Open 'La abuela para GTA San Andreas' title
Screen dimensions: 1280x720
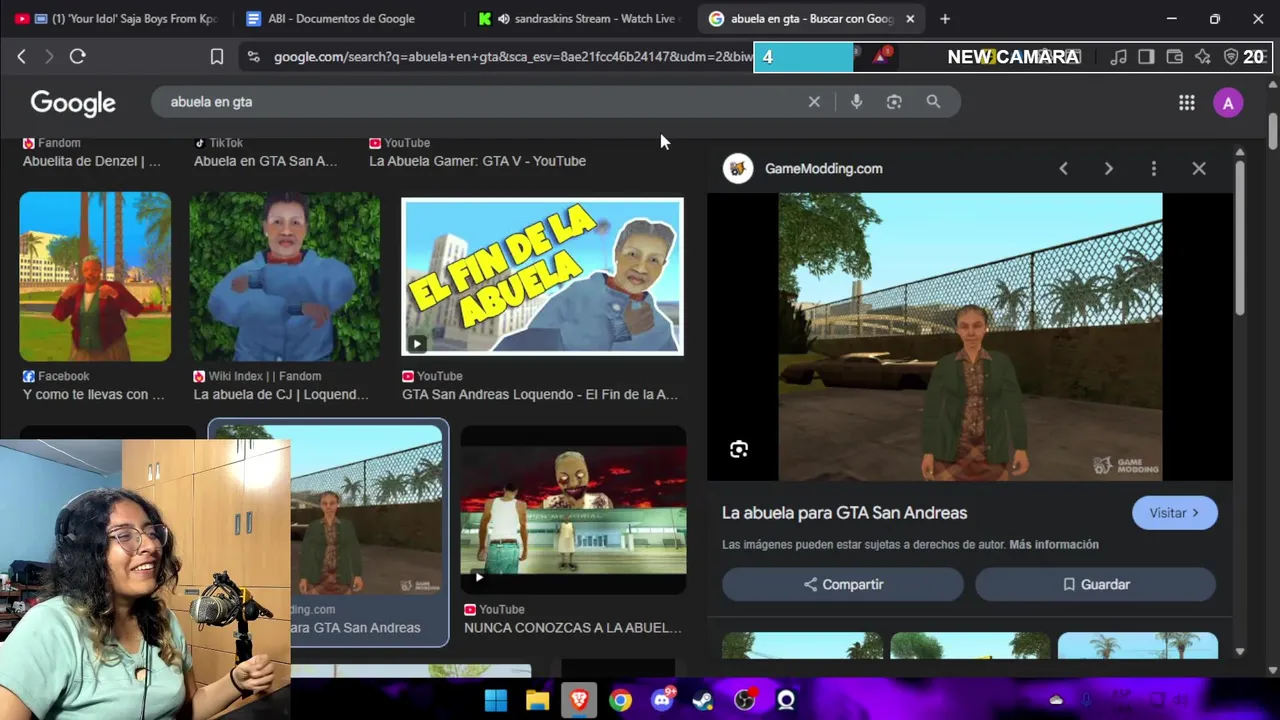click(844, 513)
